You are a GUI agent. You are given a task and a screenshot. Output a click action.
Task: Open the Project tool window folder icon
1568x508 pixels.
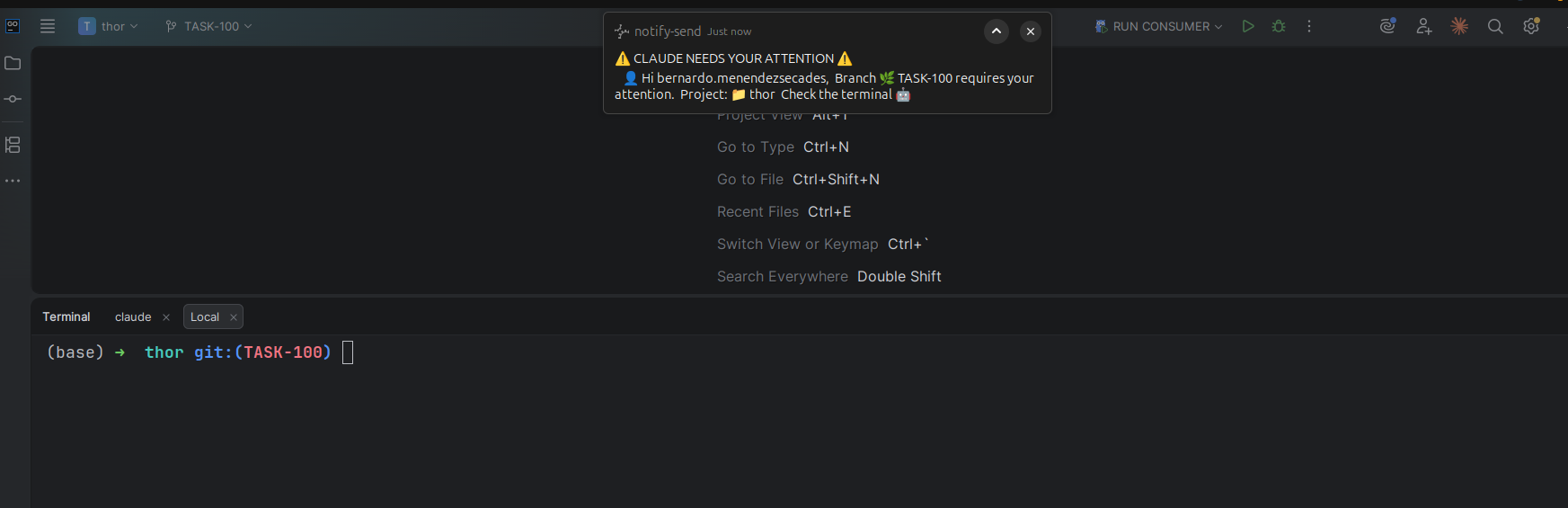pyautogui.click(x=13, y=63)
